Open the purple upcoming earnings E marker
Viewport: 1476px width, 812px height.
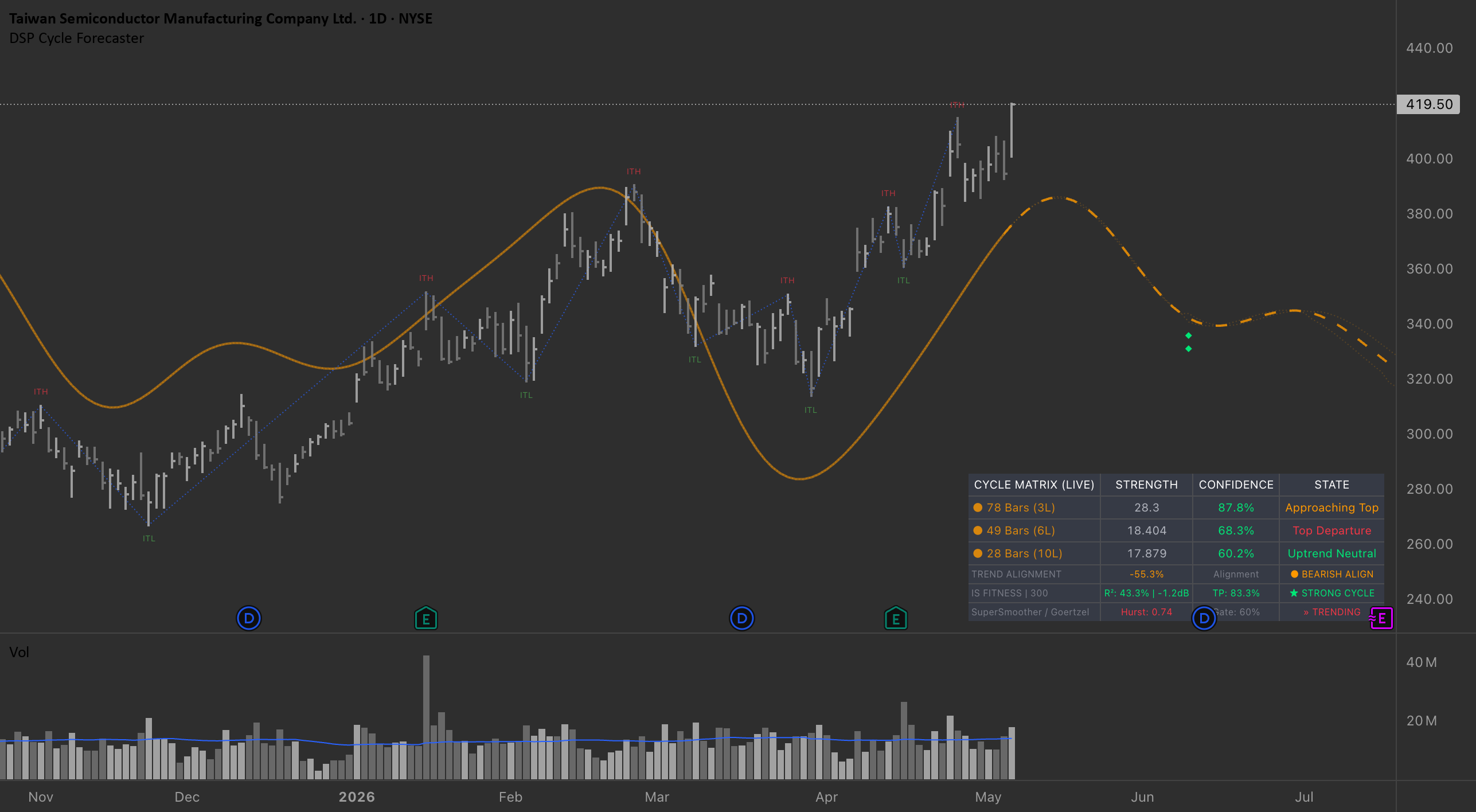[x=1381, y=618]
